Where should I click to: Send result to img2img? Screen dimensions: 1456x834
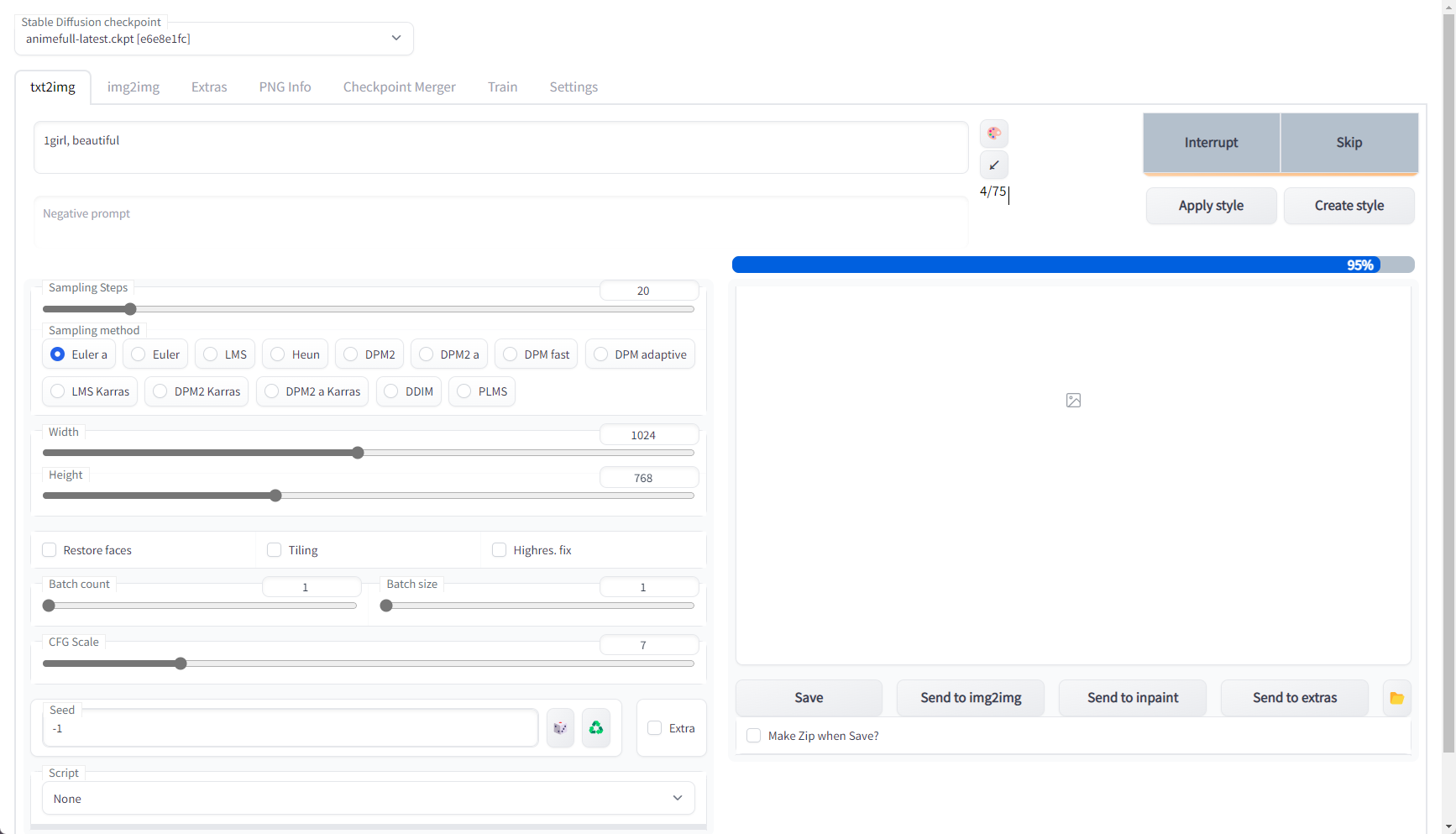(972, 698)
